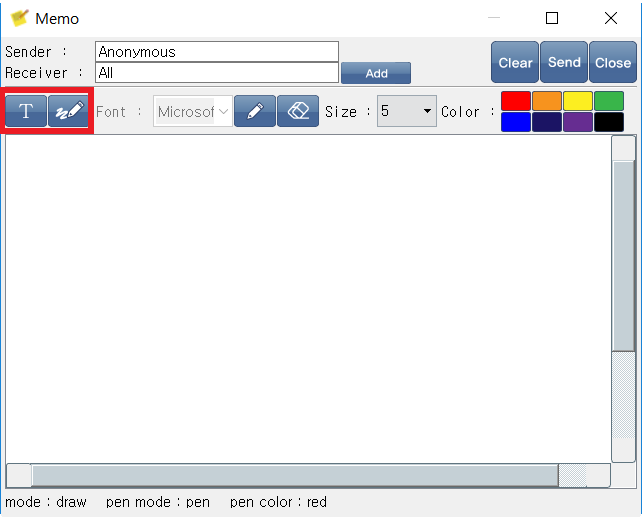Click the Receiver field containing All
642x517 pixels.
pos(217,73)
